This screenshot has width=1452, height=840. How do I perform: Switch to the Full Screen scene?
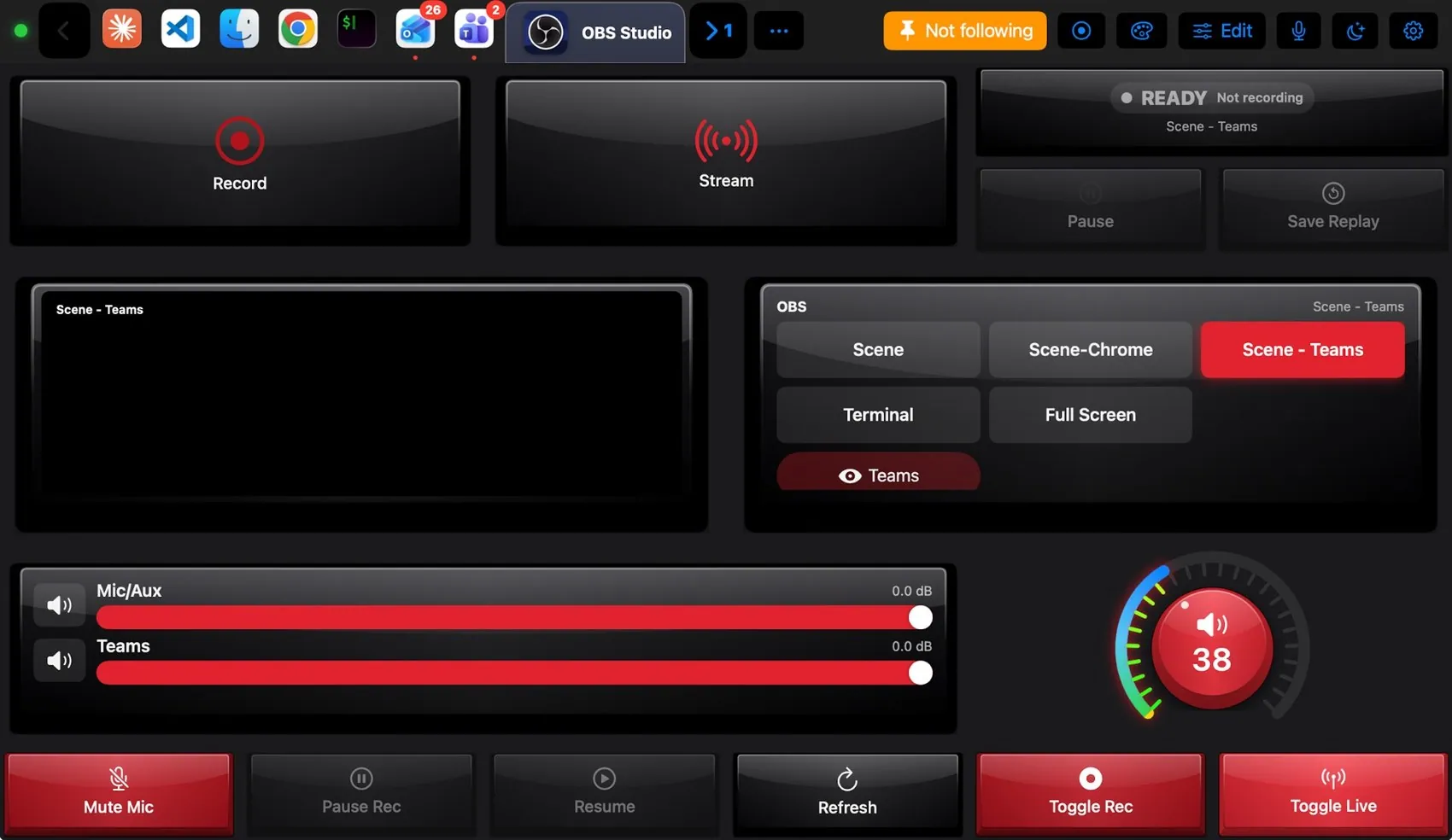(x=1091, y=414)
